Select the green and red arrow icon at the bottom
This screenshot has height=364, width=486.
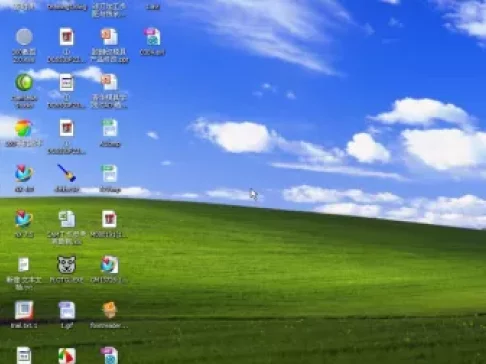pyautogui.click(x=67, y=356)
